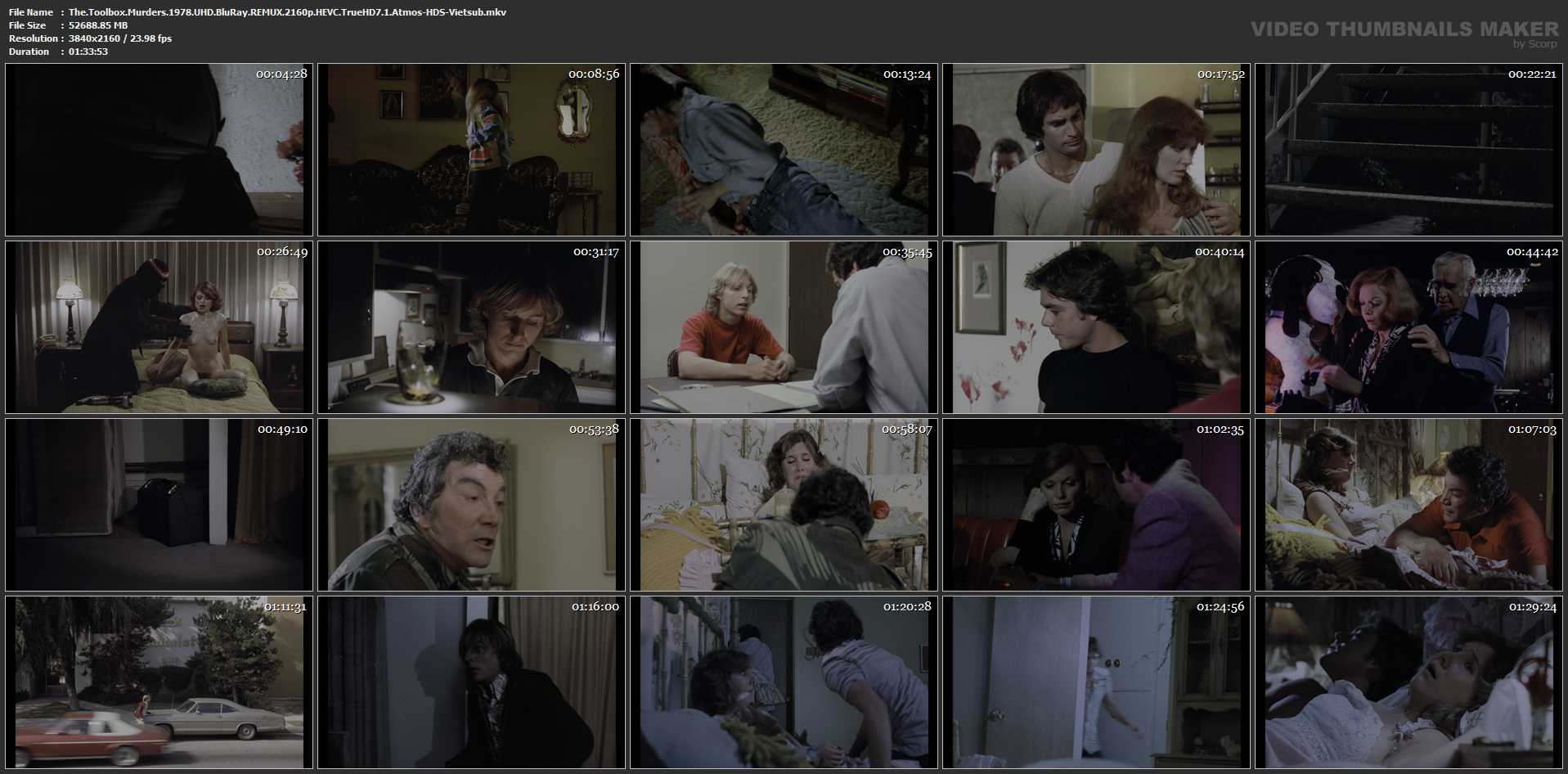This screenshot has height=774, width=1568.
Task: Select the staircase thumbnail at 00:22:21
Action: pyautogui.click(x=1409, y=150)
